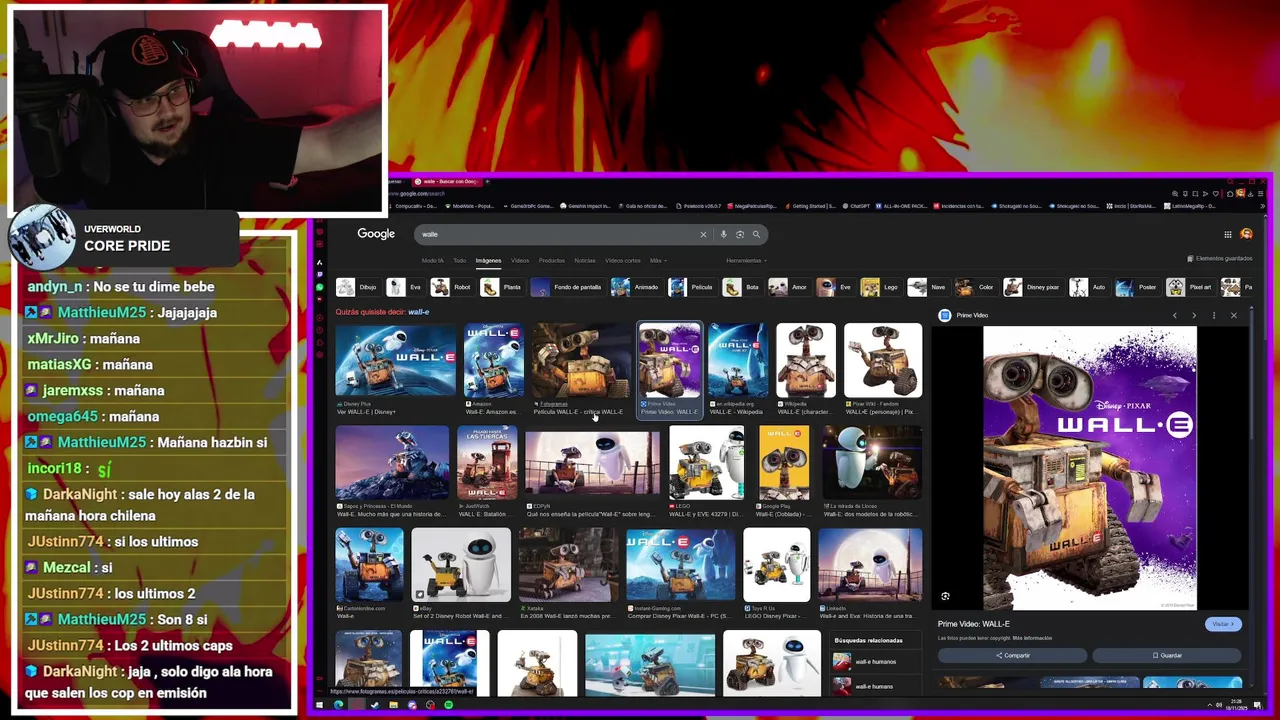
Task: Search this image with Lens icon
Action: 945,596
